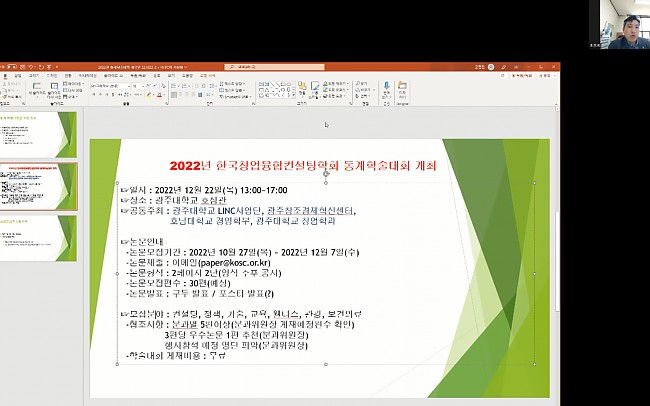Toggle AutoSave switch in title bar
This screenshot has height=406, width=650.
12,67
